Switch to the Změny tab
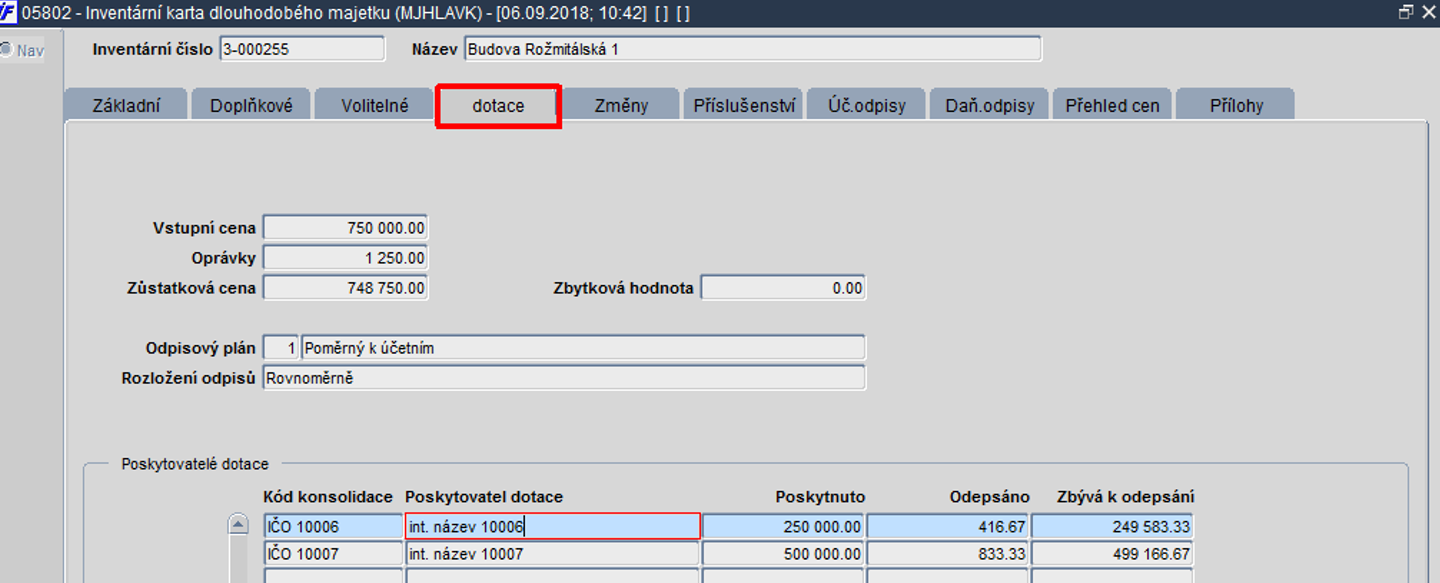The height and width of the screenshot is (583, 1440). pos(621,105)
